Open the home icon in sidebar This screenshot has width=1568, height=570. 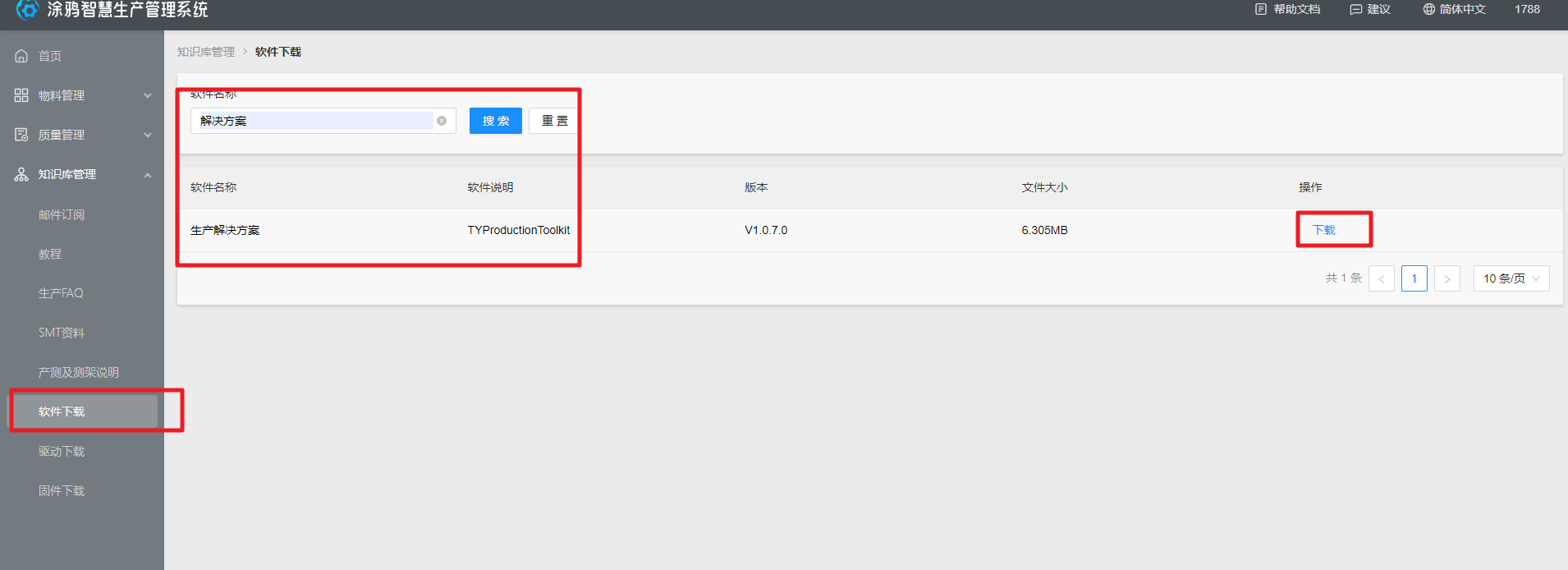tap(21, 56)
